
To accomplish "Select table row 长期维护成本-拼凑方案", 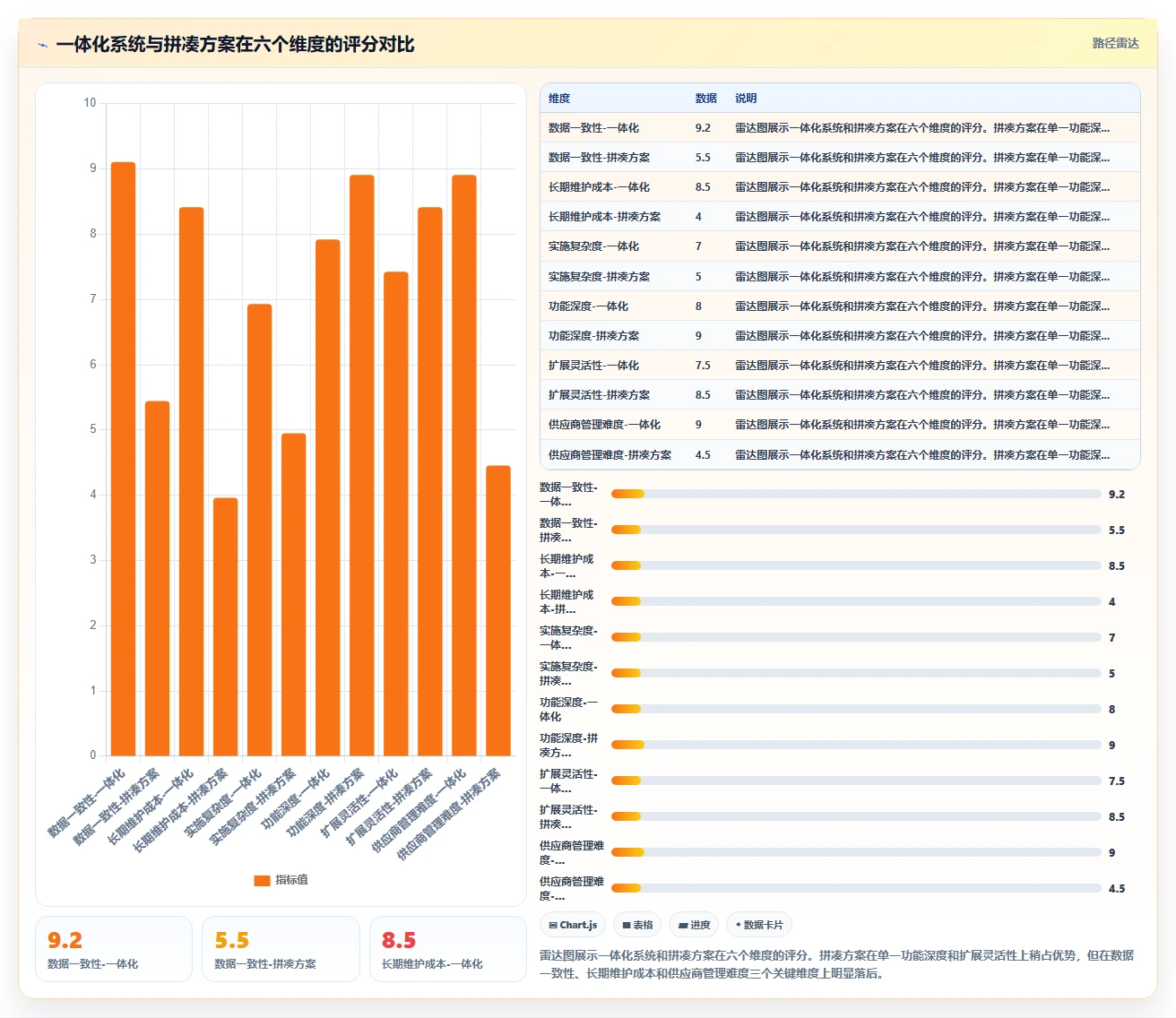I will [x=840, y=216].
